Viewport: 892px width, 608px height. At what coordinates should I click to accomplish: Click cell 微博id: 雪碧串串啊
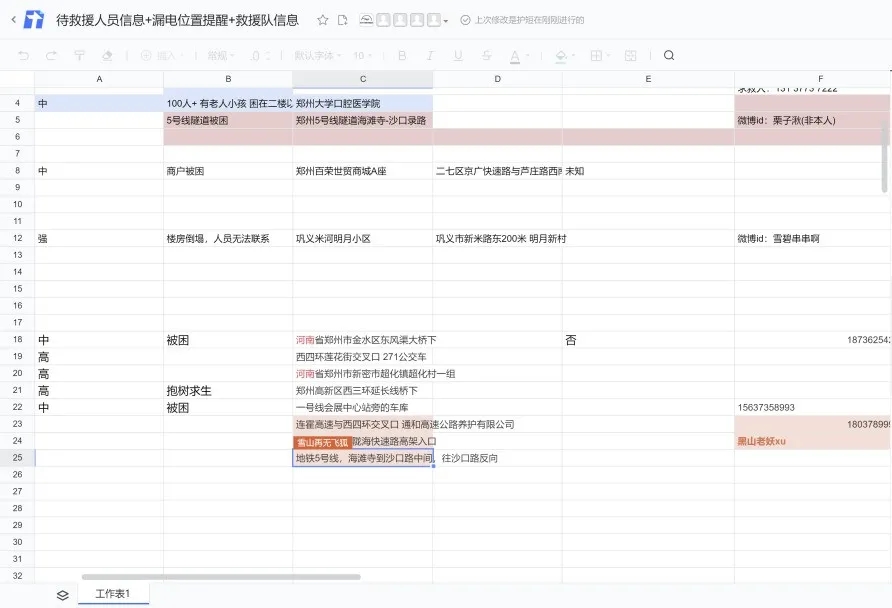pos(812,239)
